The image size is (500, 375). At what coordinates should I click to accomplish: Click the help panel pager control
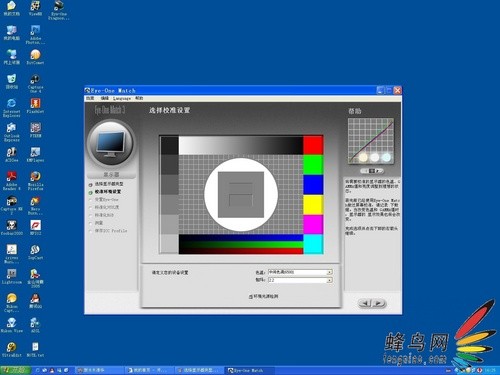pyautogui.click(x=372, y=171)
